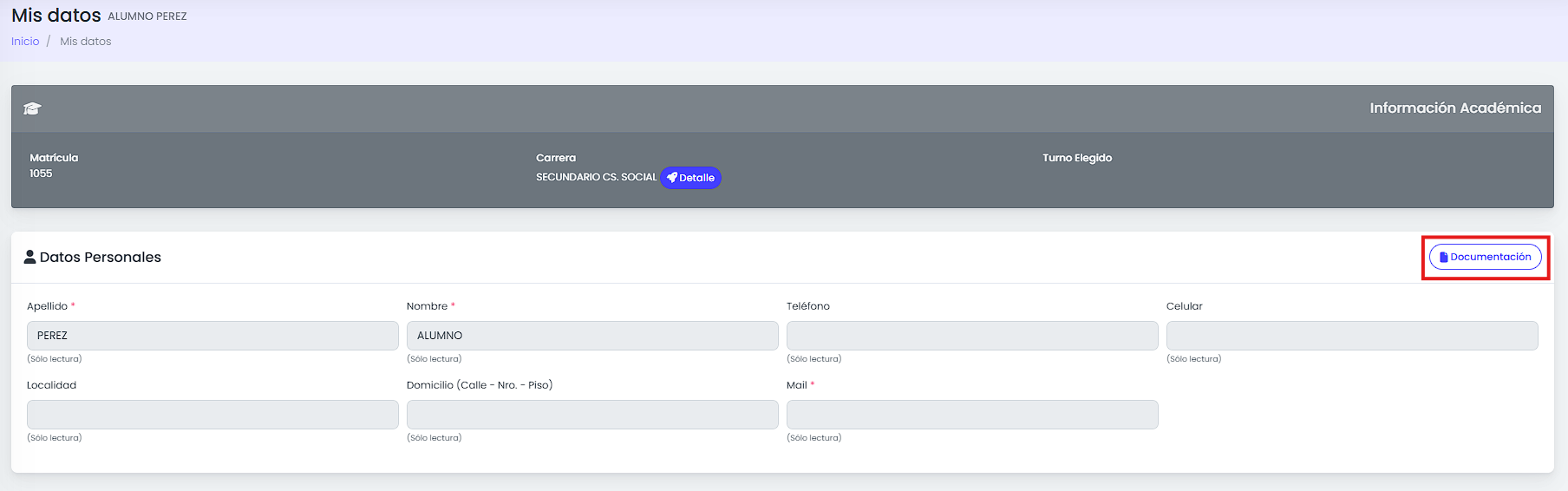
Task: Click the Sólo lectura note under Mail
Action: click(x=813, y=438)
